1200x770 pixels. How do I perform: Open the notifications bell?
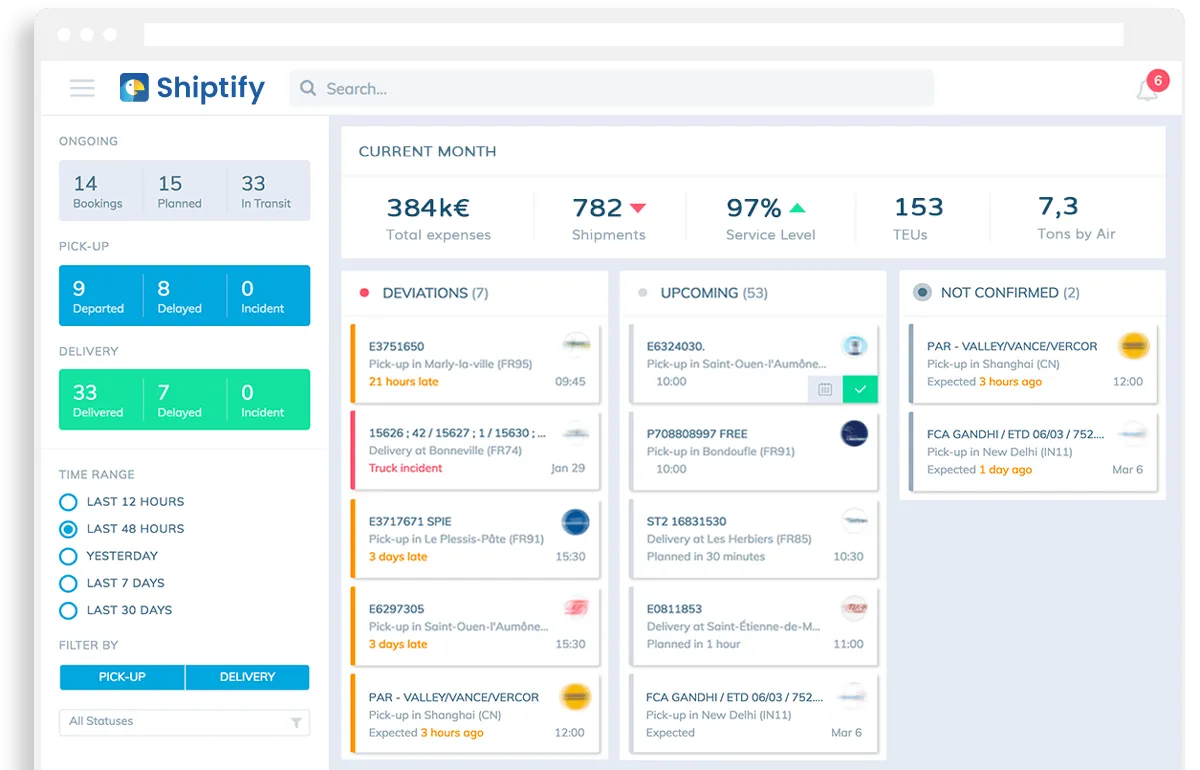click(1147, 90)
